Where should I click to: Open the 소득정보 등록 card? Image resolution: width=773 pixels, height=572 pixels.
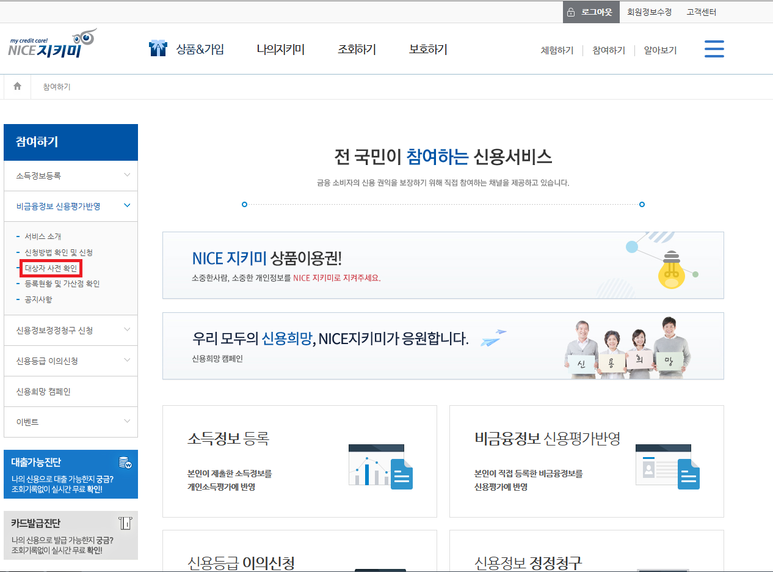point(299,462)
